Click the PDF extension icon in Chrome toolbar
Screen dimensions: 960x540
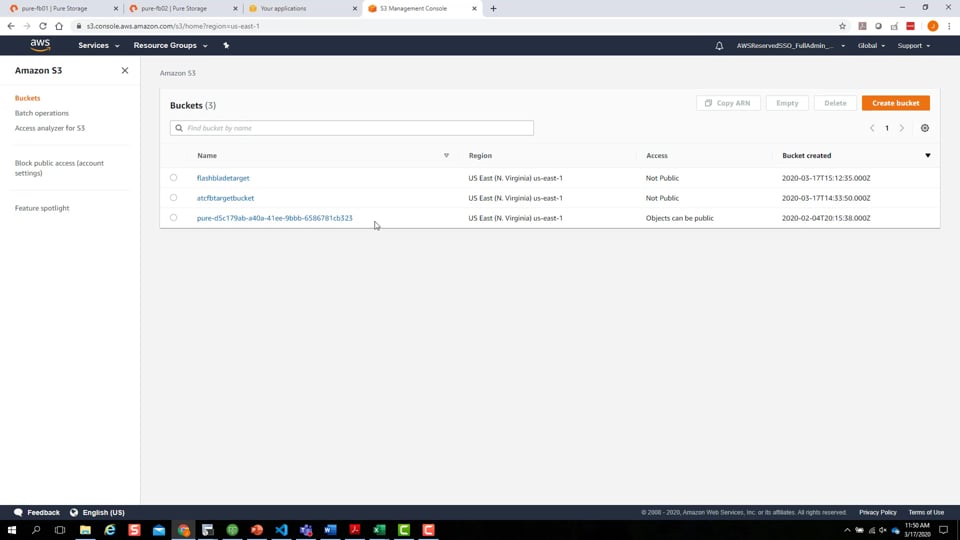pos(862,26)
